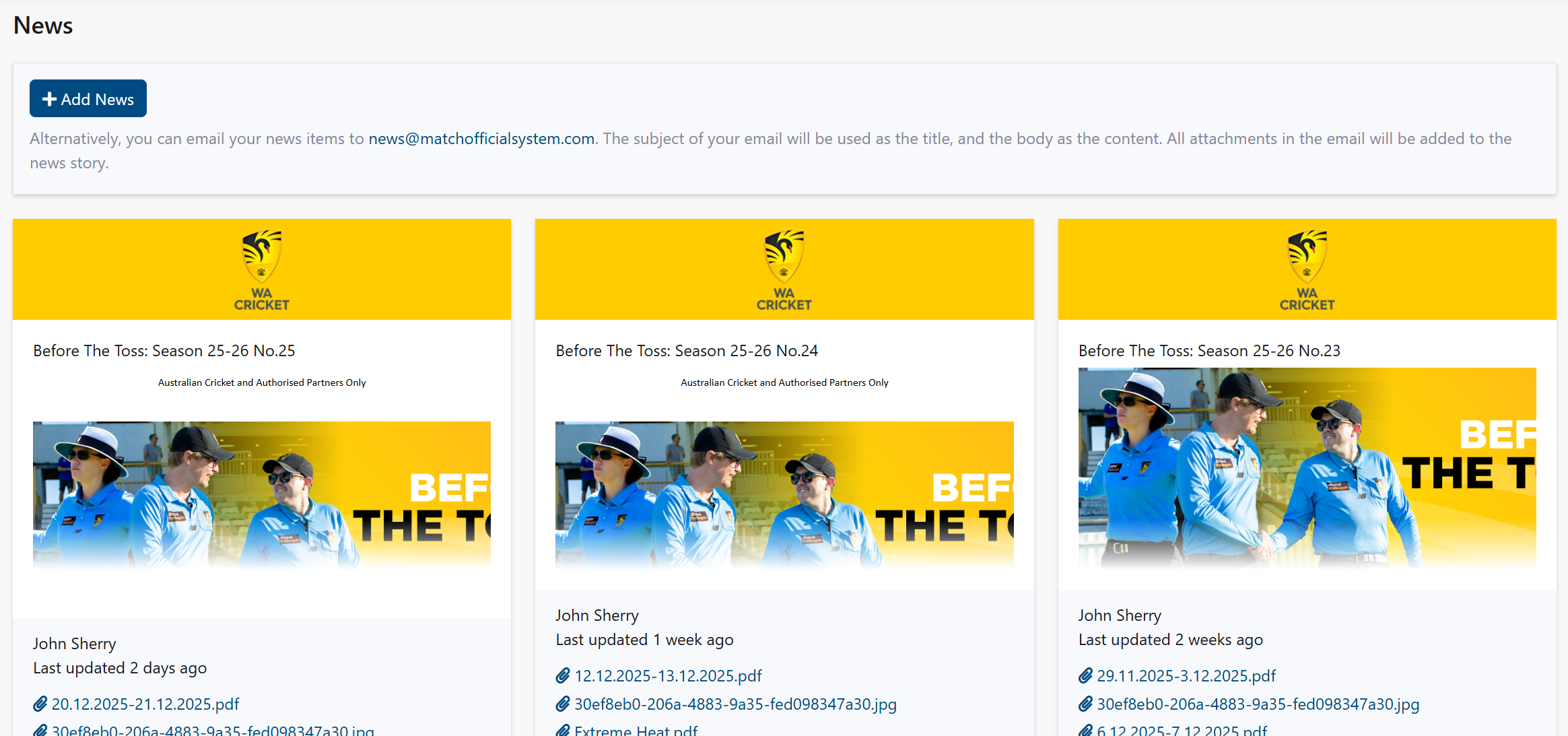Viewport: 1568px width, 736px height.
Task: Open the 12.12.2025-13.12.2025.pdf attachment
Action: (x=669, y=675)
